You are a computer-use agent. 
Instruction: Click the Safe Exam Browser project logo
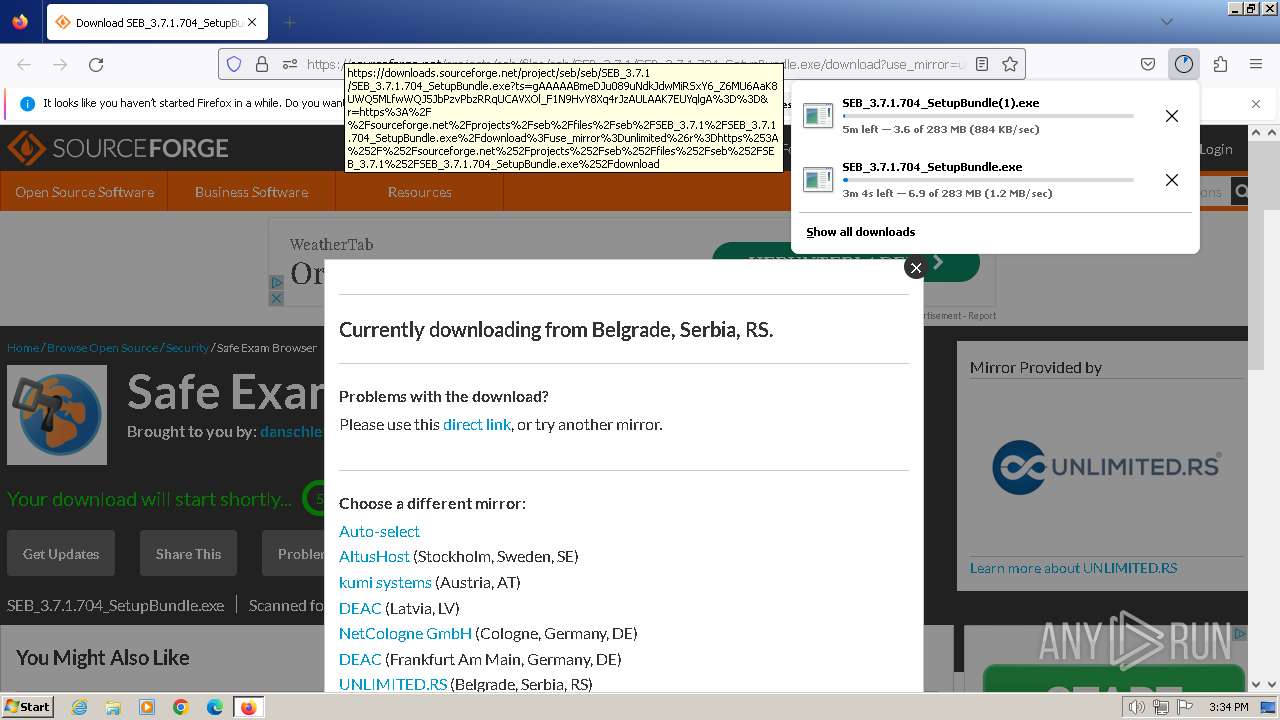tap(57, 415)
